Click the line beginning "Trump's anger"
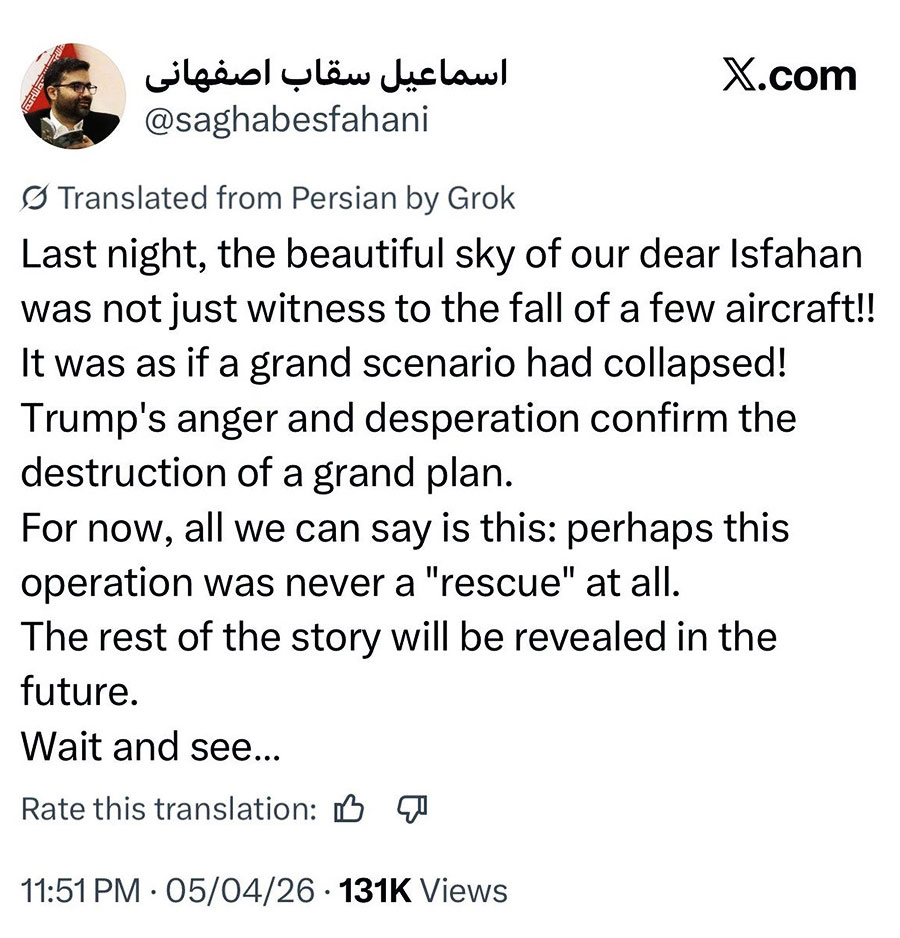Screen dimensions: 900x938 (x=408, y=417)
